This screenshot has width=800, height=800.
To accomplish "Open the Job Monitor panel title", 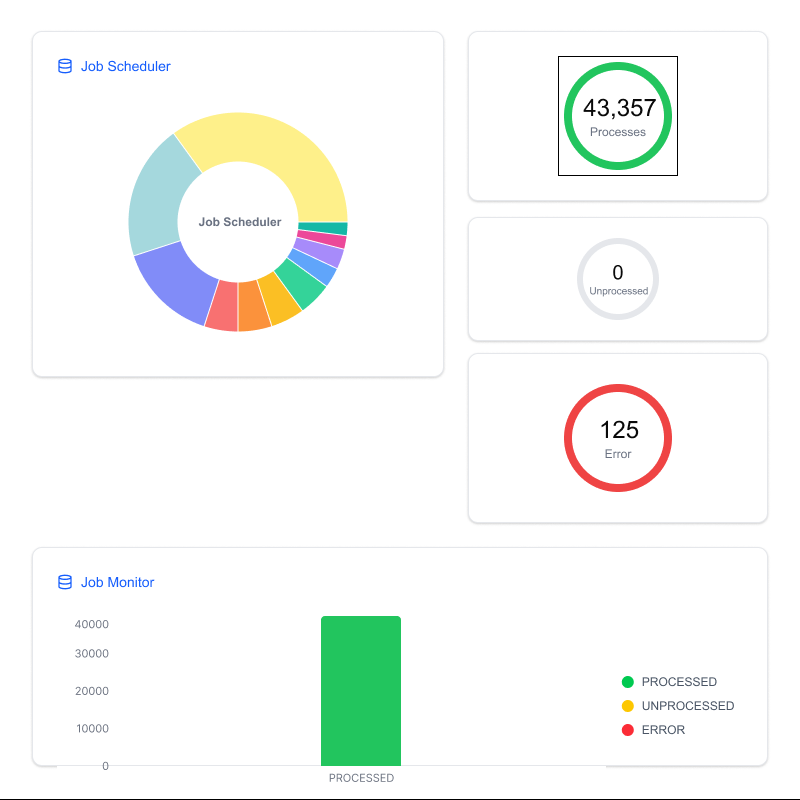I will coord(117,582).
